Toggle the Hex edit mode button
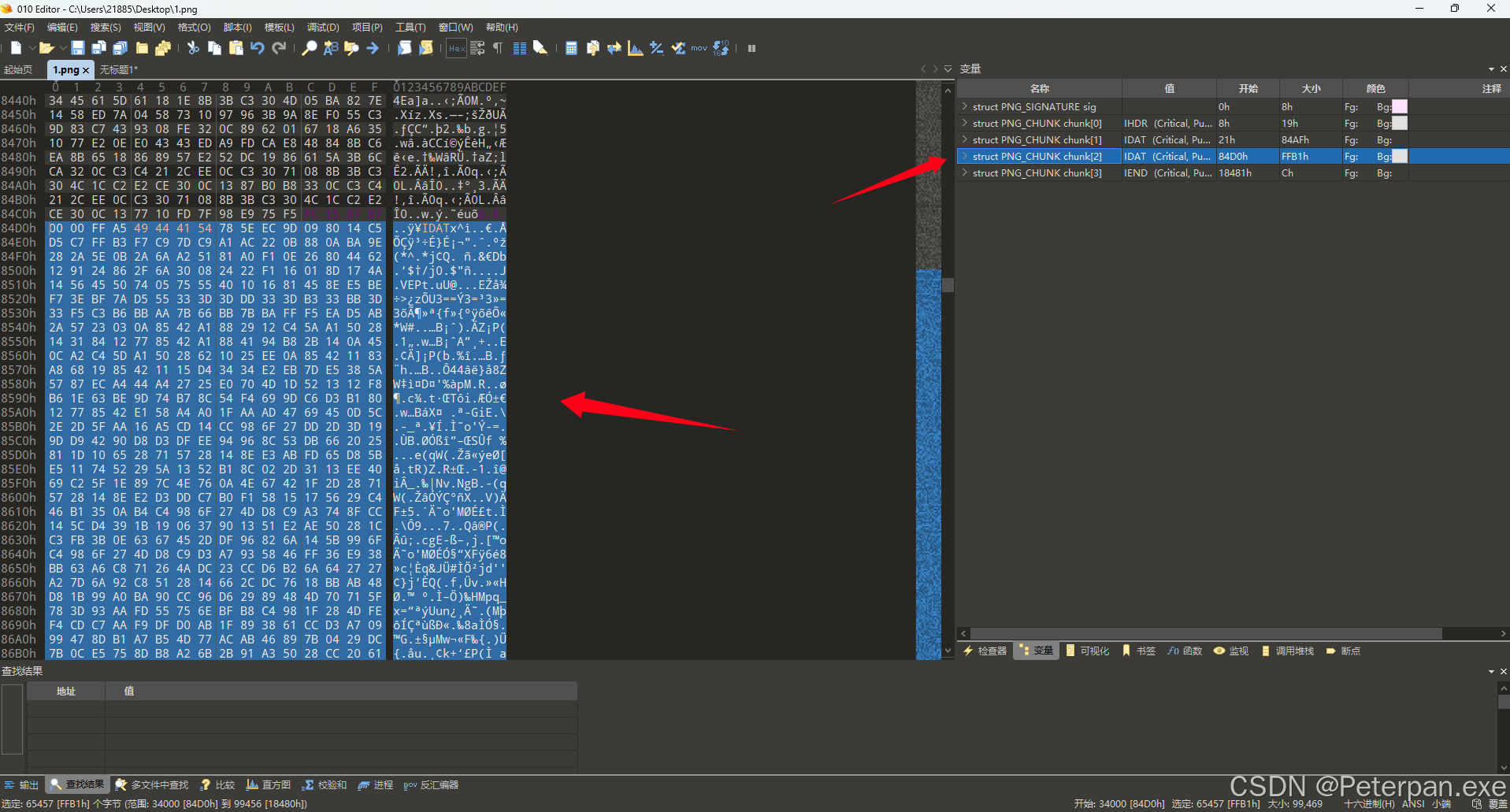Image resolution: width=1510 pixels, height=812 pixels. 456,48
